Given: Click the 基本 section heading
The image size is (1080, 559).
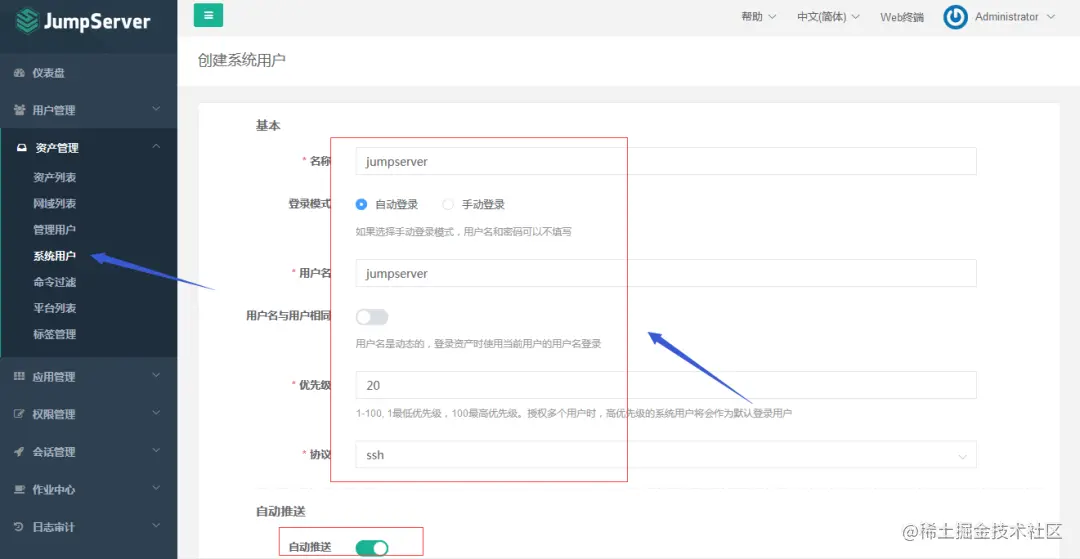Looking at the screenshot, I should (x=268, y=126).
